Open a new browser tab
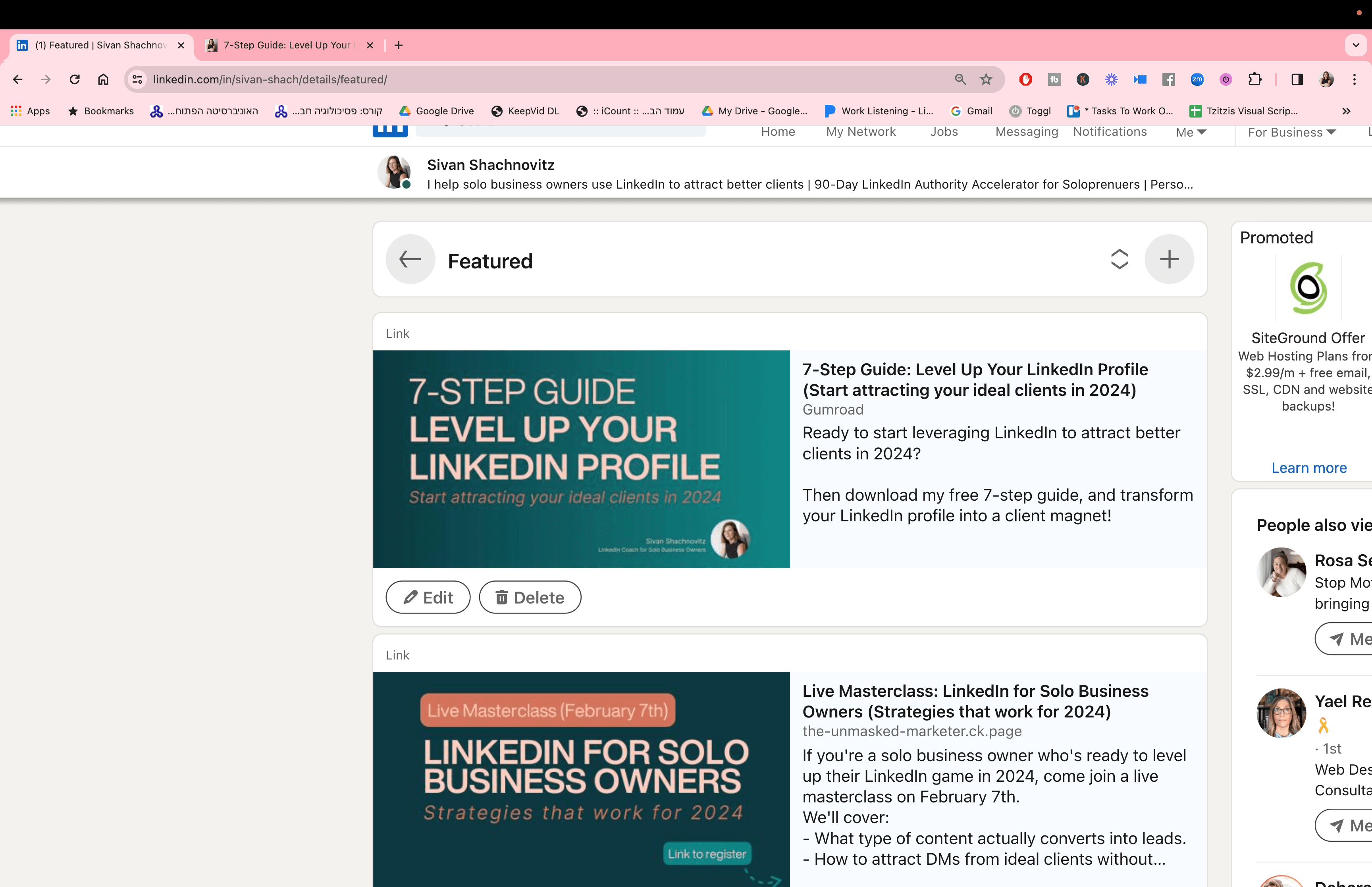The image size is (1372, 887). [399, 46]
